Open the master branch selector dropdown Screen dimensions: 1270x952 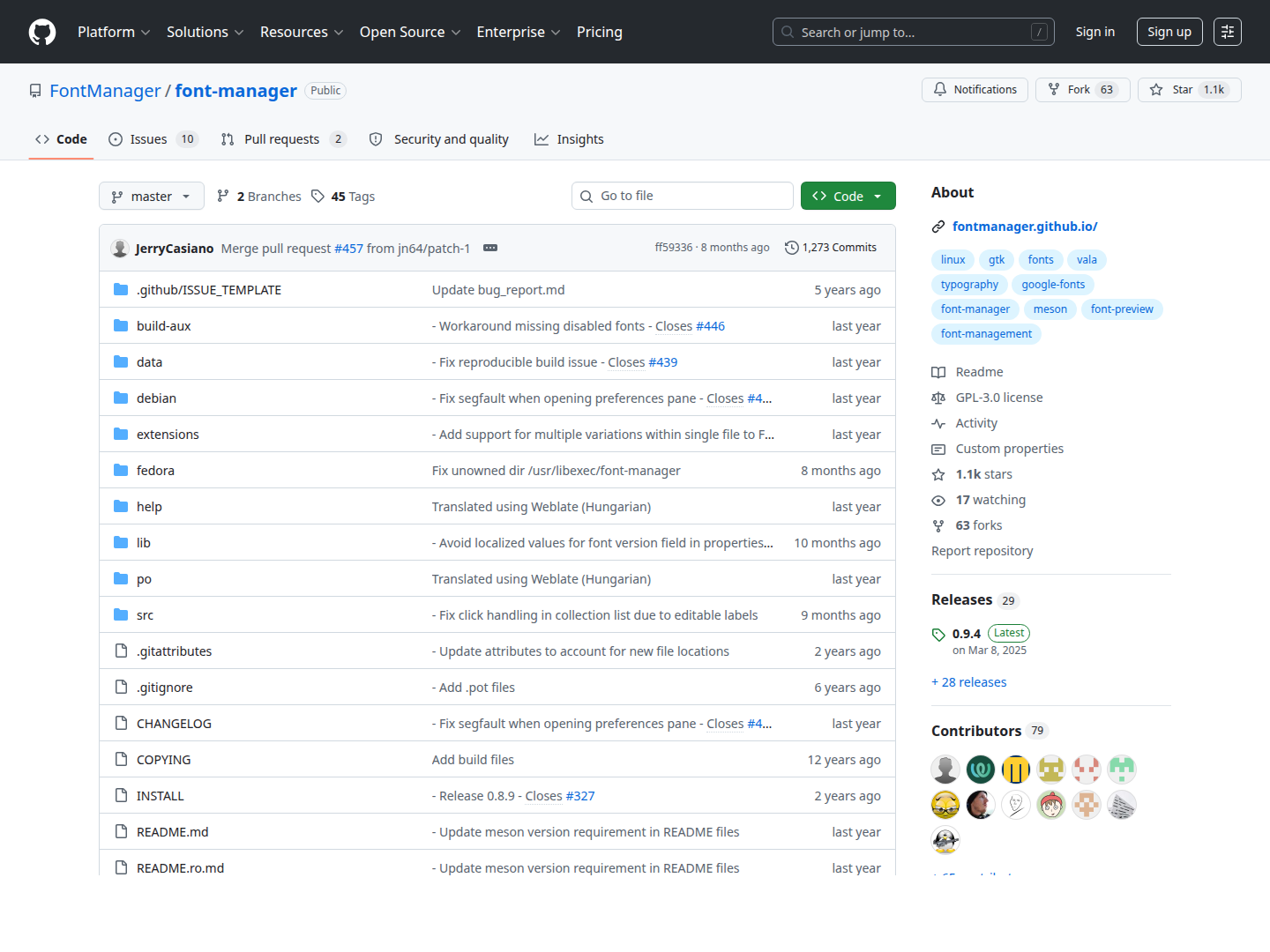(x=152, y=196)
